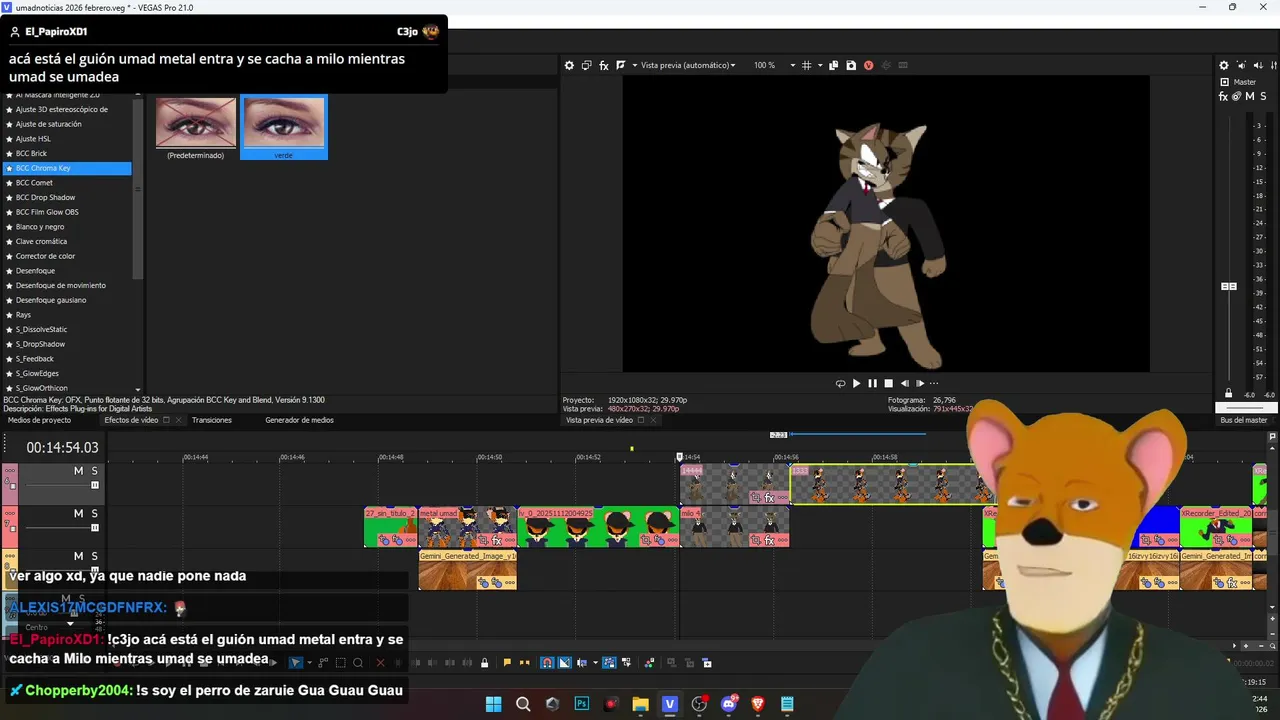The image size is (1280, 720).
Task: Open the Vista previa (automático) quality dropdown
Action: click(x=688, y=65)
